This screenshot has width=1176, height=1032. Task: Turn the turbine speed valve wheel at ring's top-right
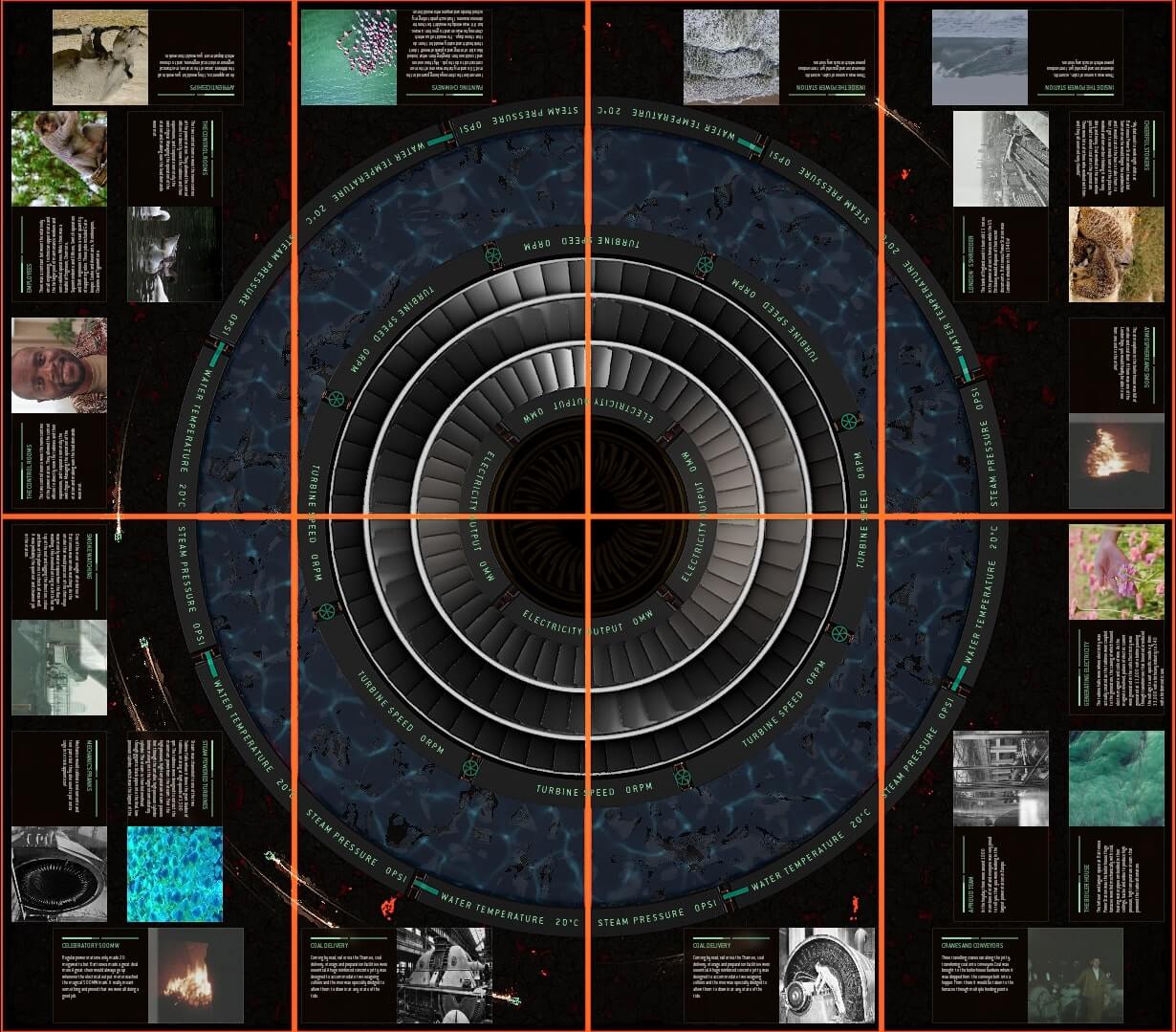tap(705, 264)
